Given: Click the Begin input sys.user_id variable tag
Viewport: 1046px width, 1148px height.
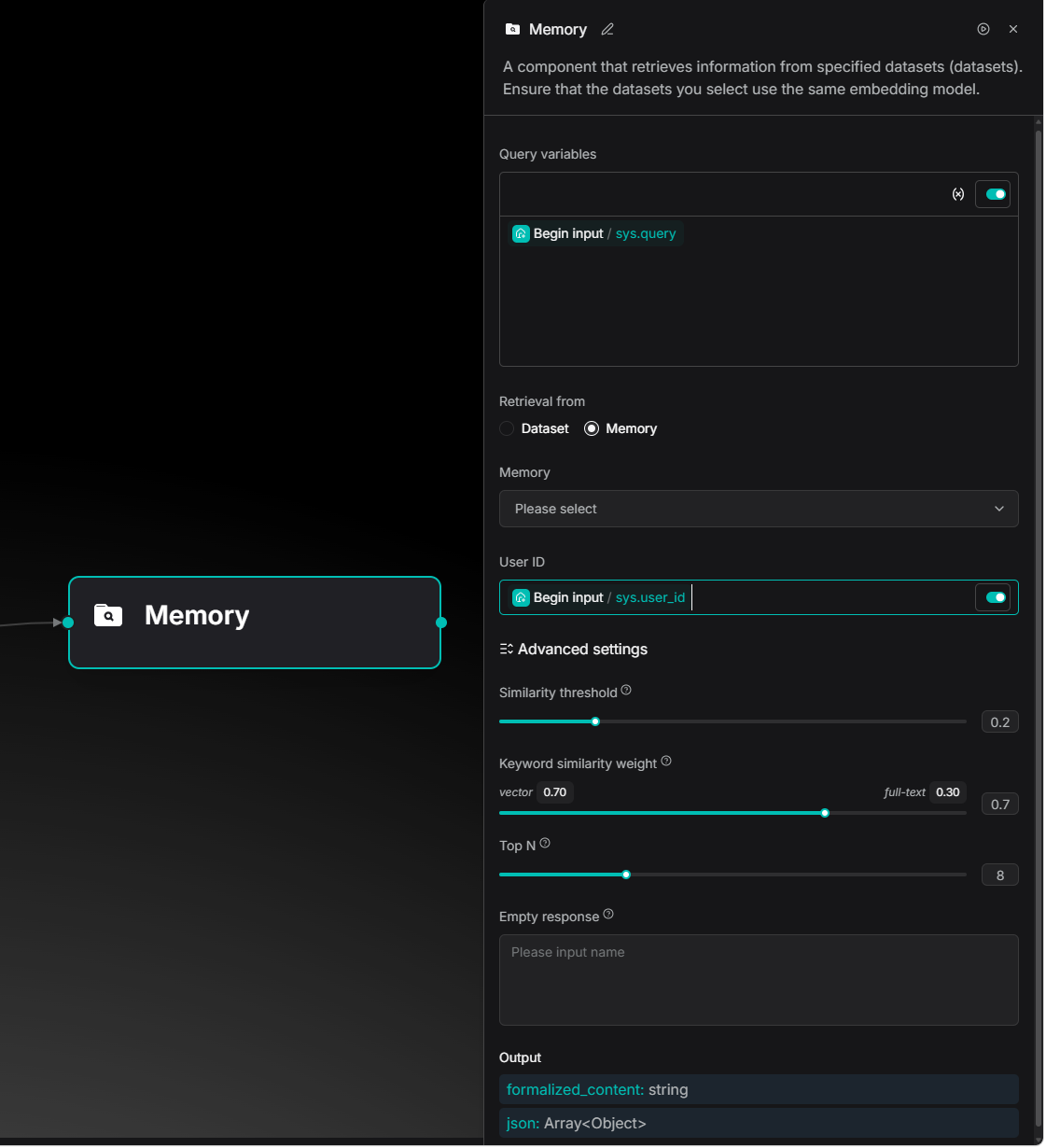Looking at the screenshot, I should pyautogui.click(x=599, y=597).
